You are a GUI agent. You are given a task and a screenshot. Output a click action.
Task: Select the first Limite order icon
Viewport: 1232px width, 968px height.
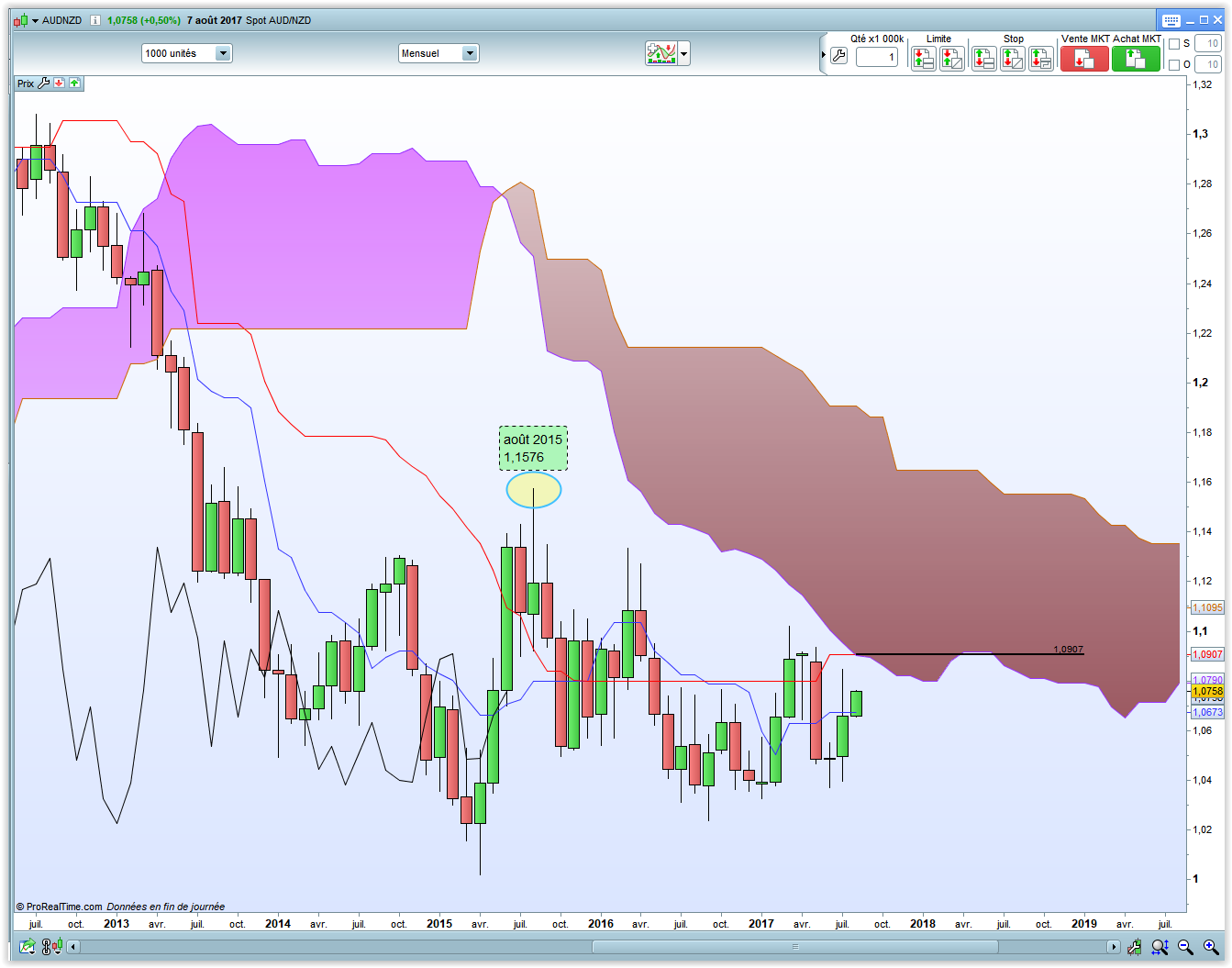[x=924, y=59]
